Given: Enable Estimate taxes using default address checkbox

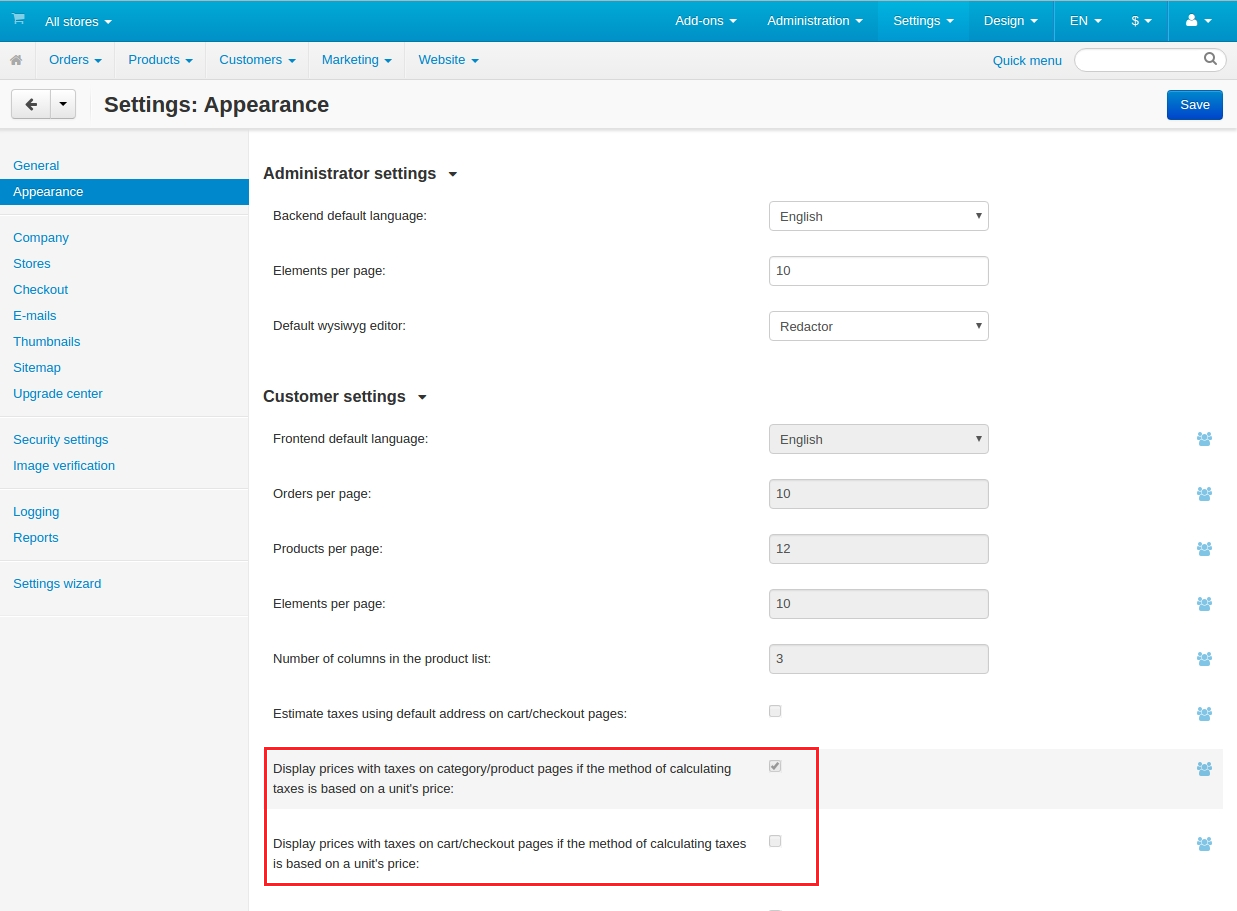Looking at the screenshot, I should [x=775, y=711].
